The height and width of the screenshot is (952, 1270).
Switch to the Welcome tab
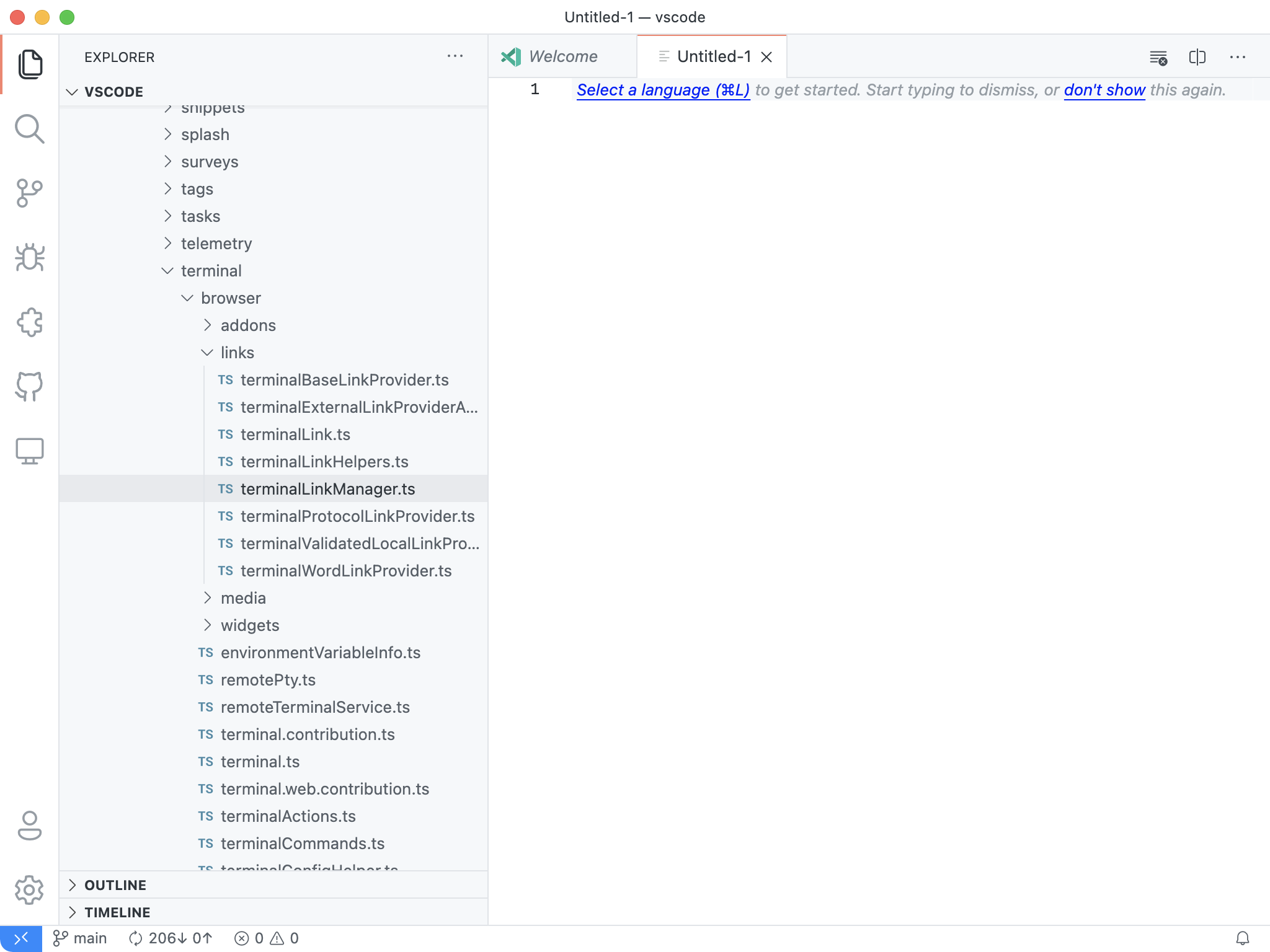click(x=562, y=57)
